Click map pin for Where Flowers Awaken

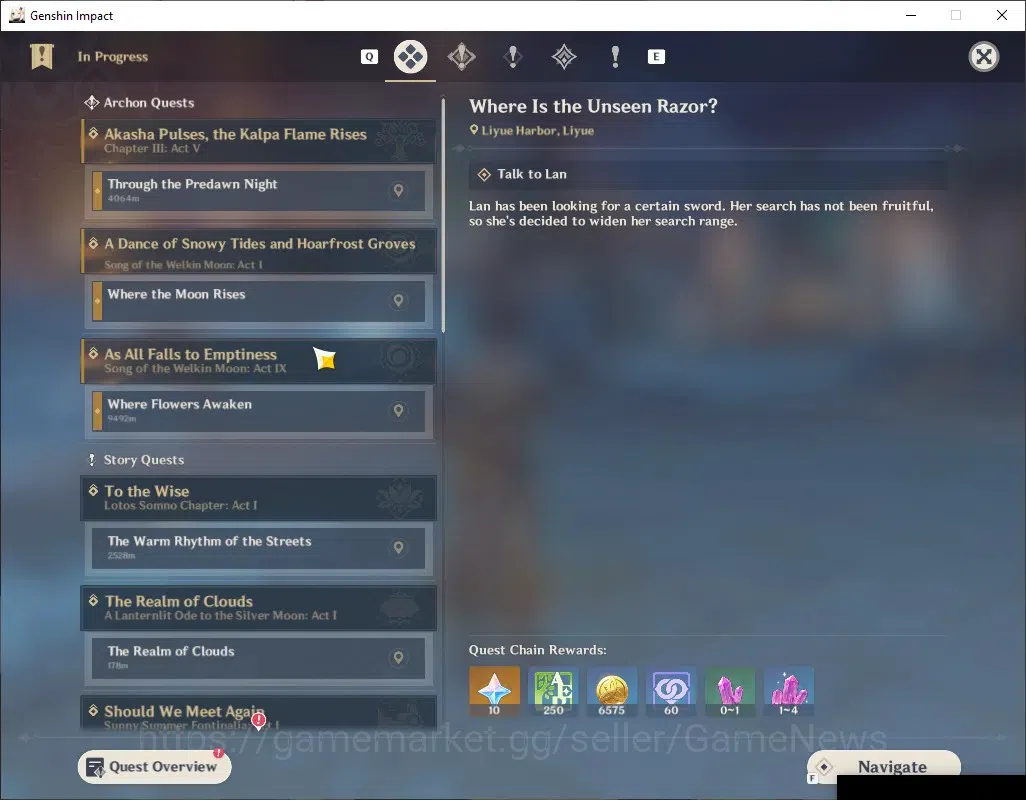pos(398,410)
